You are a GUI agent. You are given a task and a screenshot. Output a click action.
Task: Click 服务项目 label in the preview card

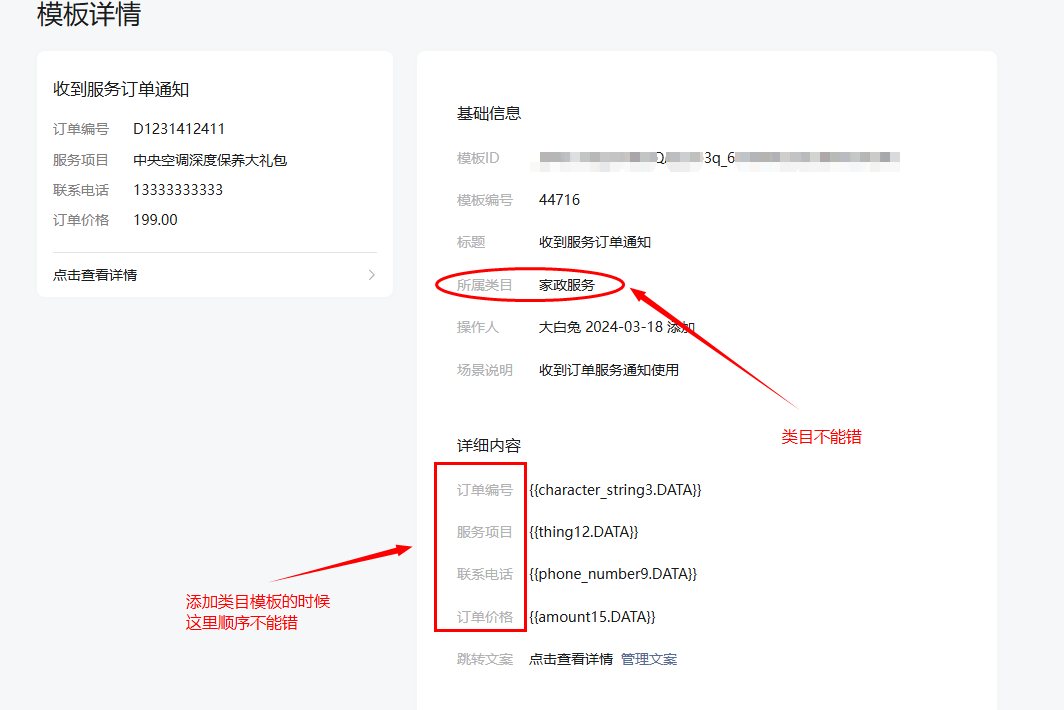coord(81,160)
